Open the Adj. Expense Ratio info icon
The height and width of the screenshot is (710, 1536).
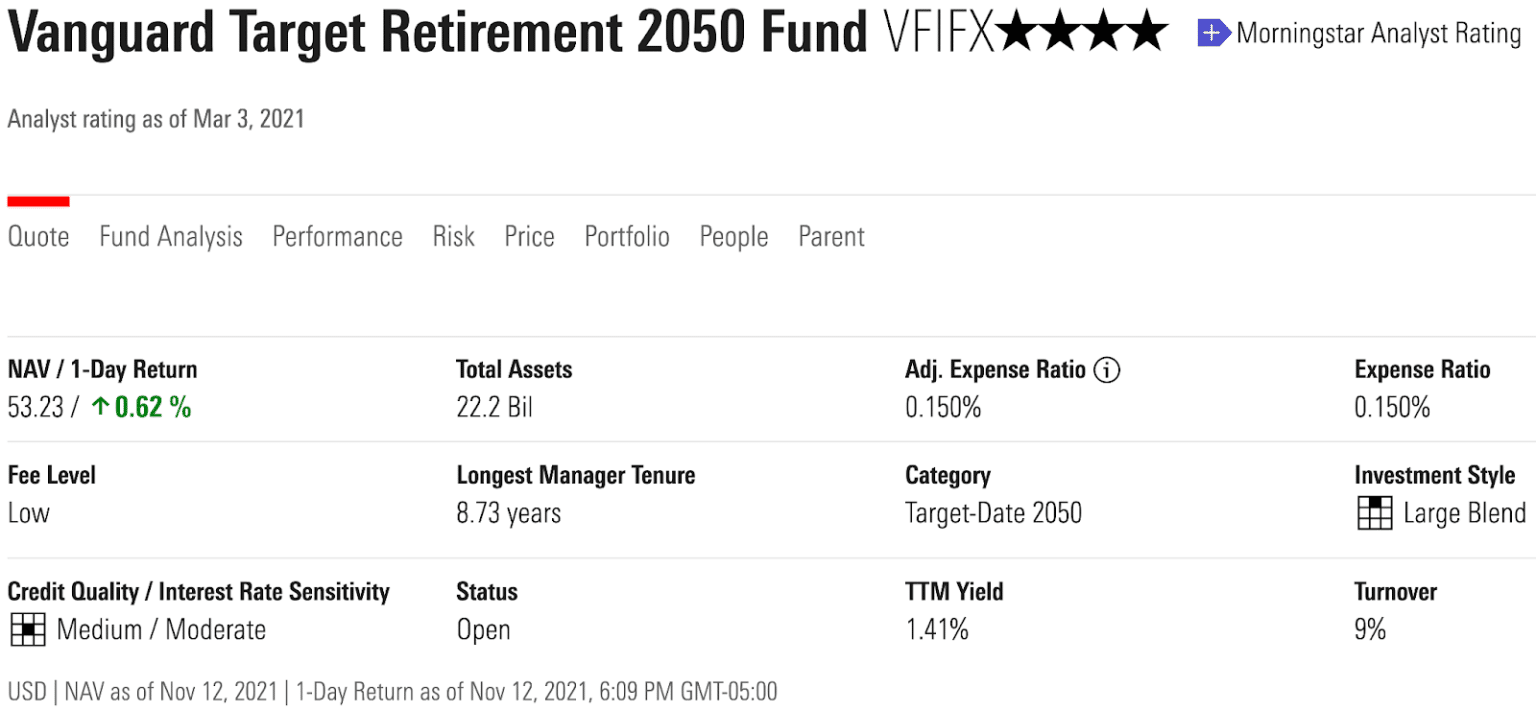pos(1107,369)
